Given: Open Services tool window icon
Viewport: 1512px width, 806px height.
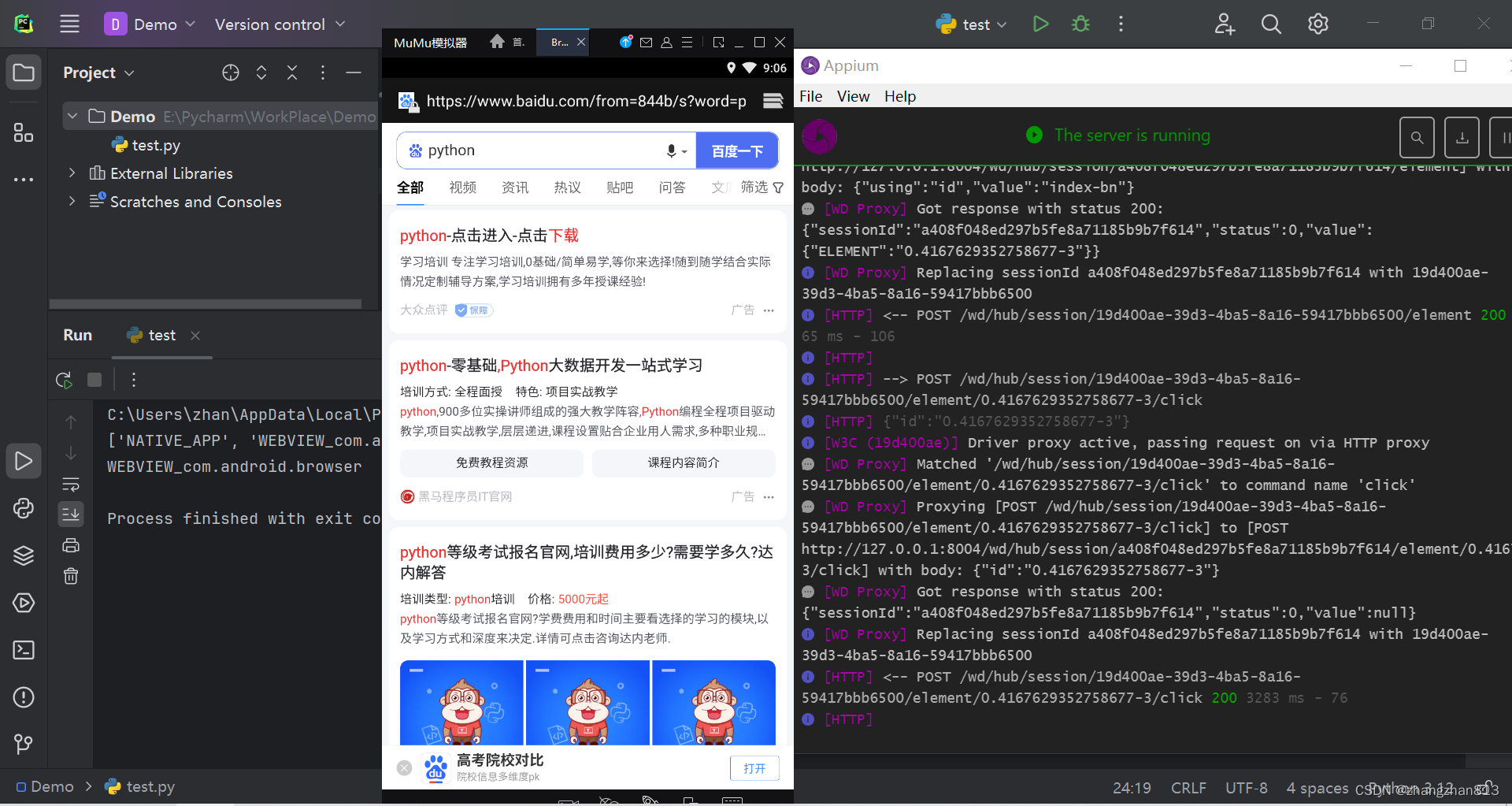Looking at the screenshot, I should pos(24,603).
